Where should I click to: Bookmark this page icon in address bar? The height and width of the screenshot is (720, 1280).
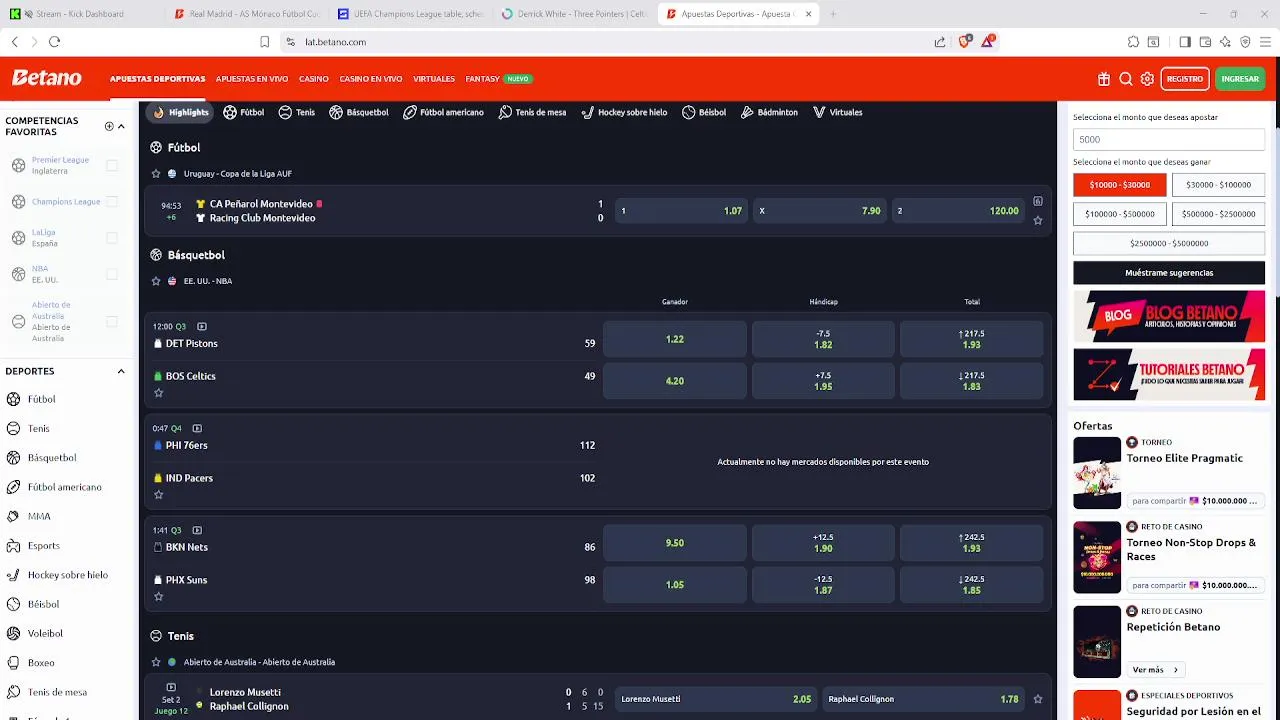pos(264,42)
